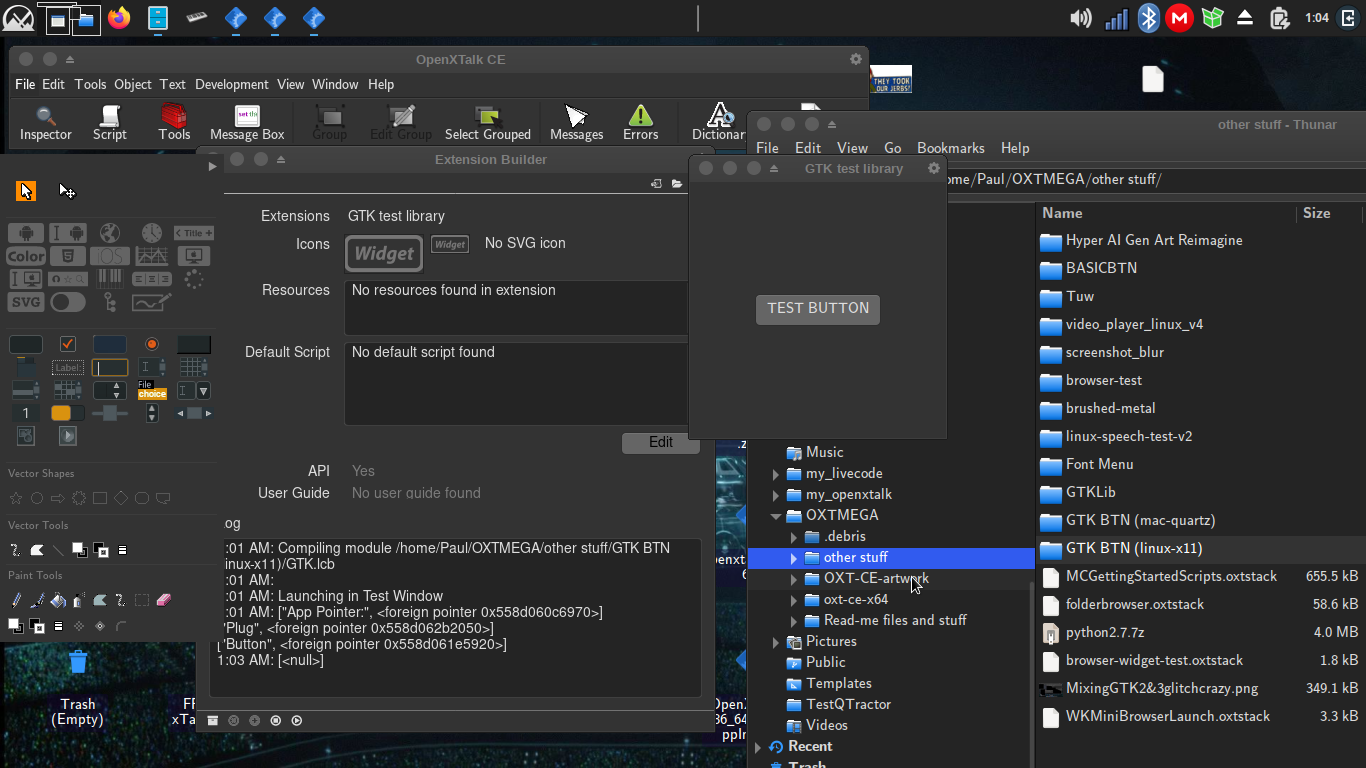Open the Development menu
This screenshot has width=1366, height=768.
pos(231,85)
